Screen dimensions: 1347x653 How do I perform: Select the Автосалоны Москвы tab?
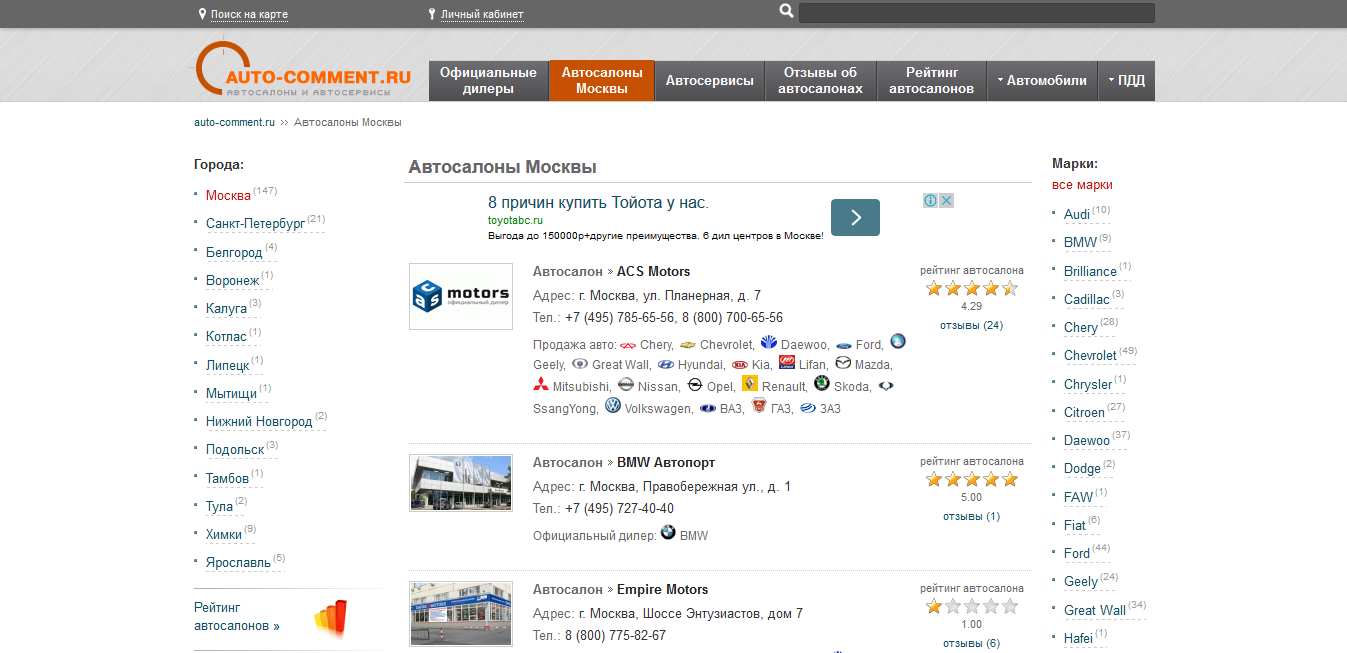(x=602, y=81)
